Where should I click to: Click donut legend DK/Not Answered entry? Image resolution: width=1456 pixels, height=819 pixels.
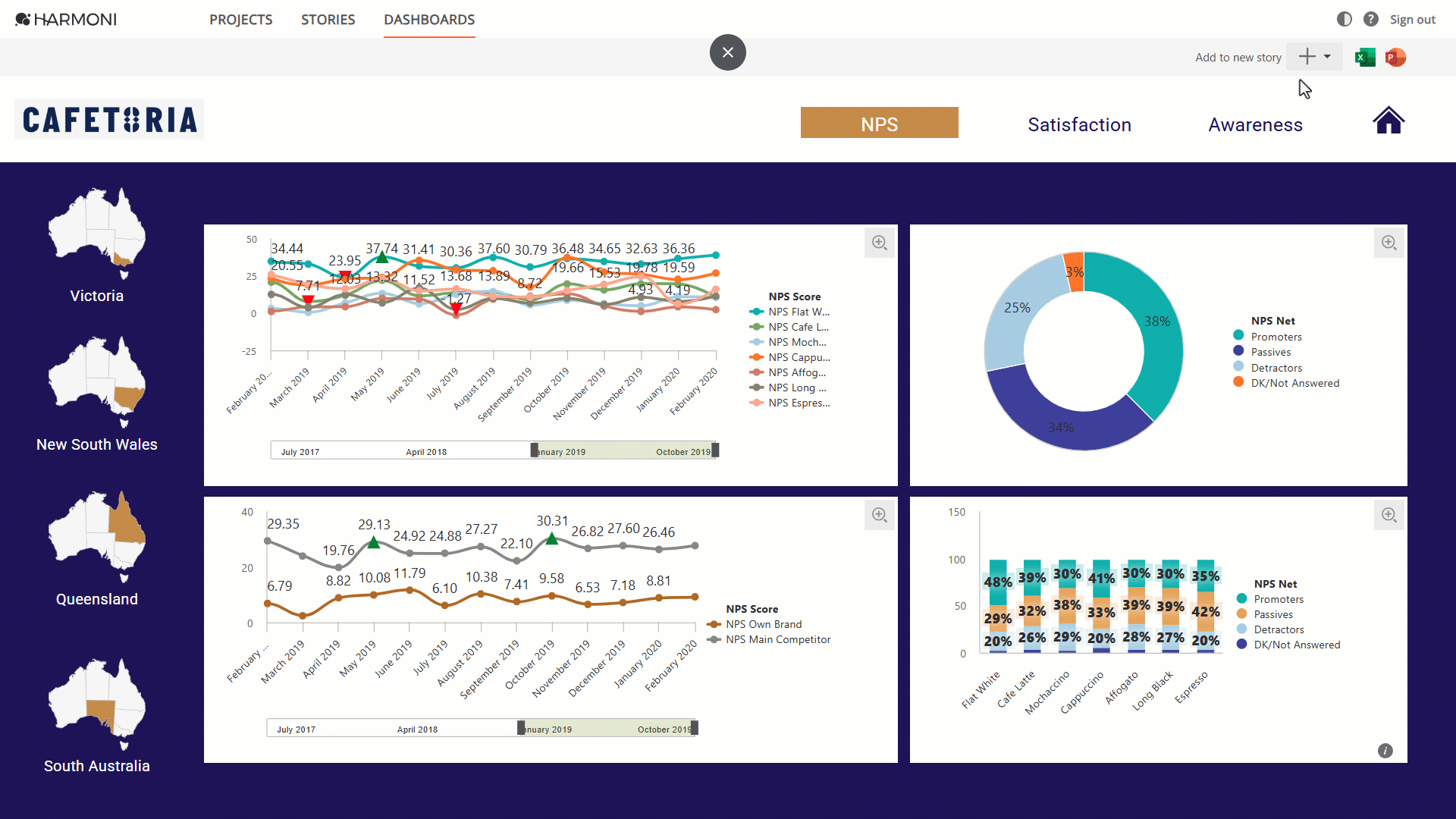[1287, 383]
